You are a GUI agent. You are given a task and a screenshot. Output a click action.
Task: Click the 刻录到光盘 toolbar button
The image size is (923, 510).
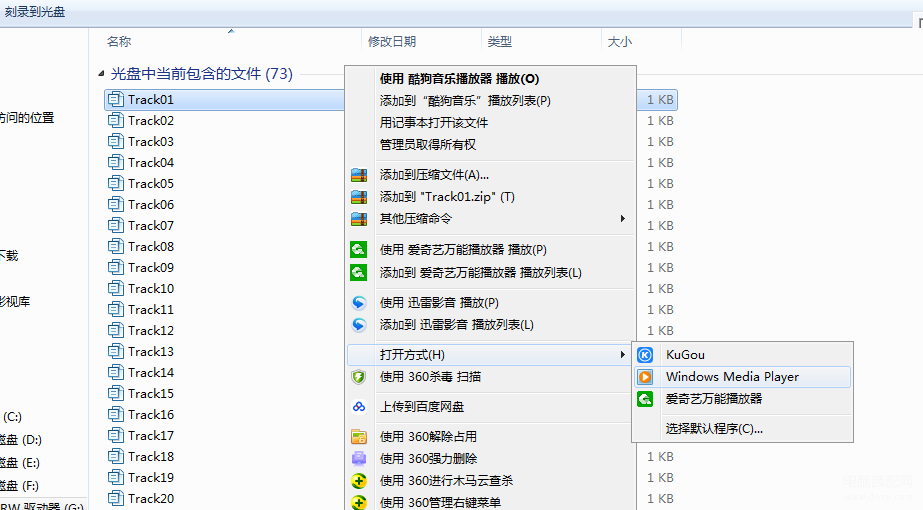pyautogui.click(x=35, y=12)
